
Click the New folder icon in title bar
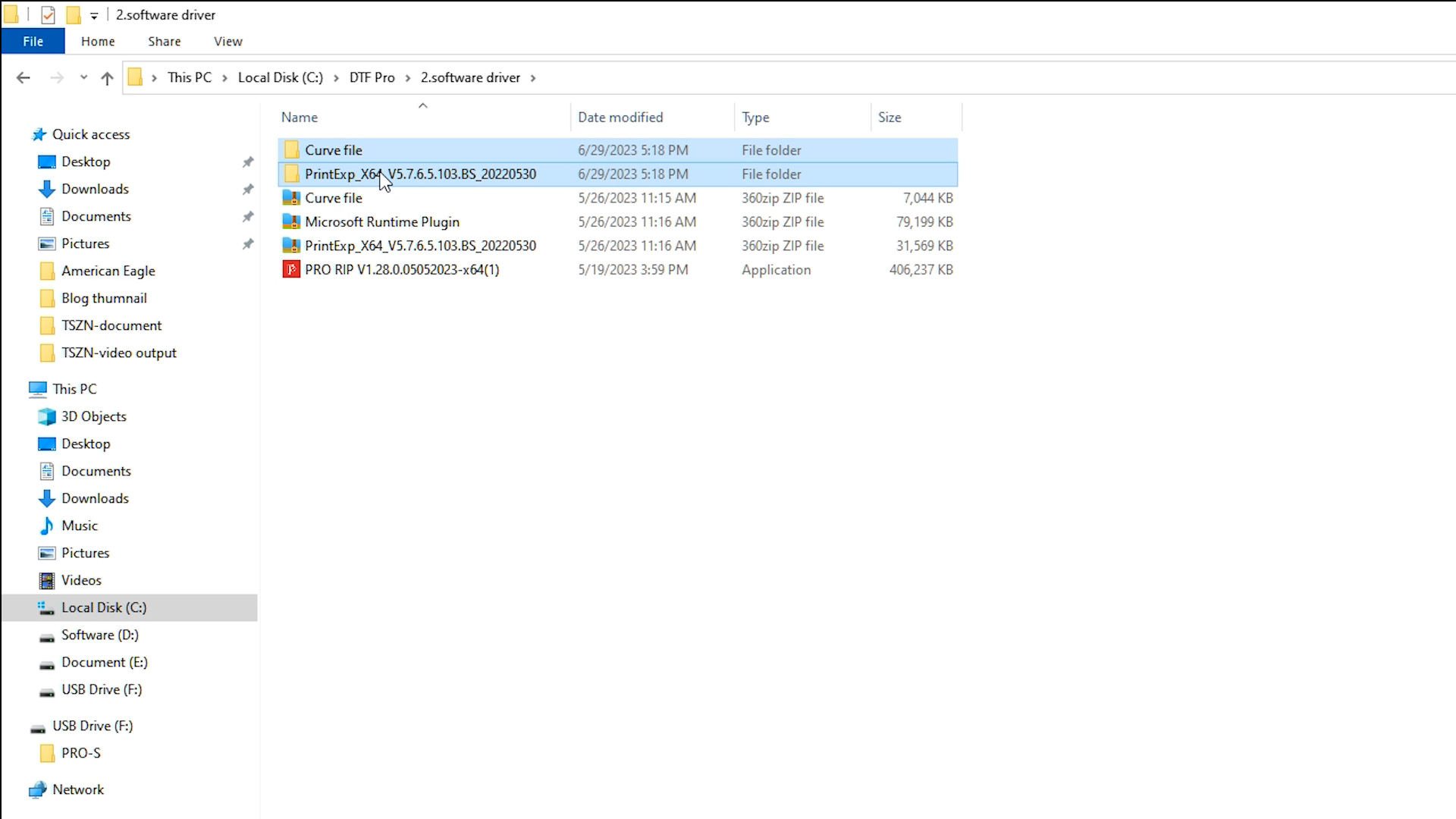73,14
